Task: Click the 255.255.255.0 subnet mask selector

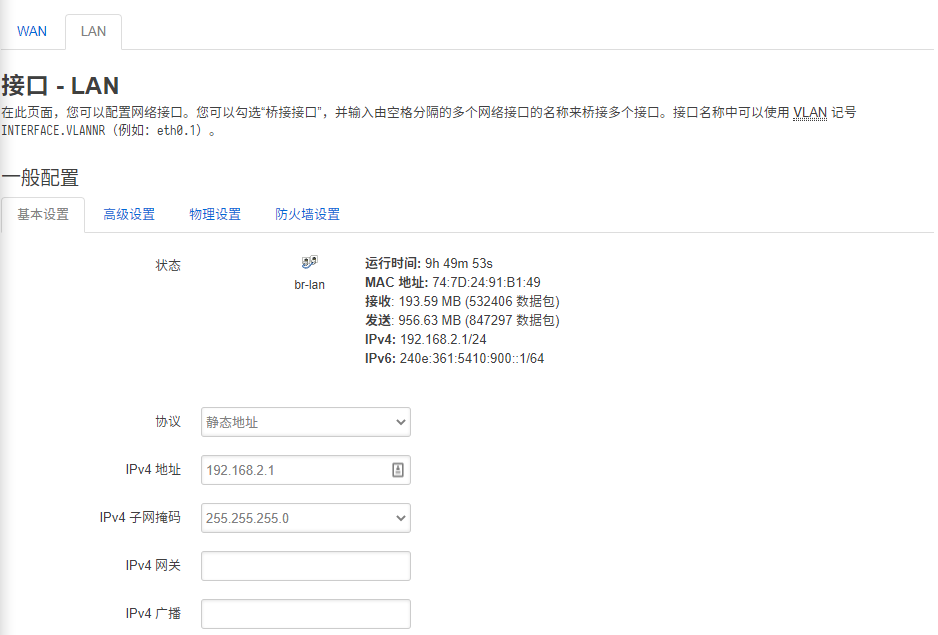Action: tap(305, 518)
